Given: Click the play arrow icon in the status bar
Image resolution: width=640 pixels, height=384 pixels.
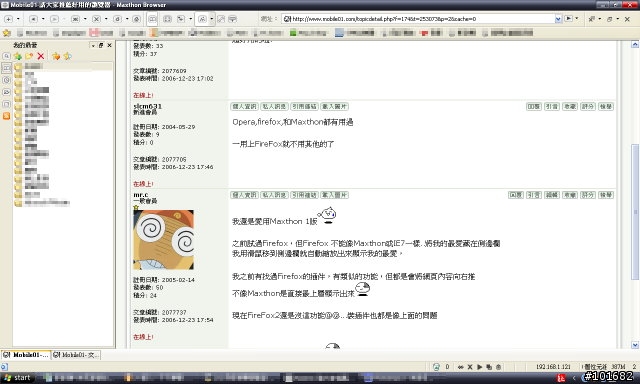Looking at the screenshot, I should tap(480, 367).
